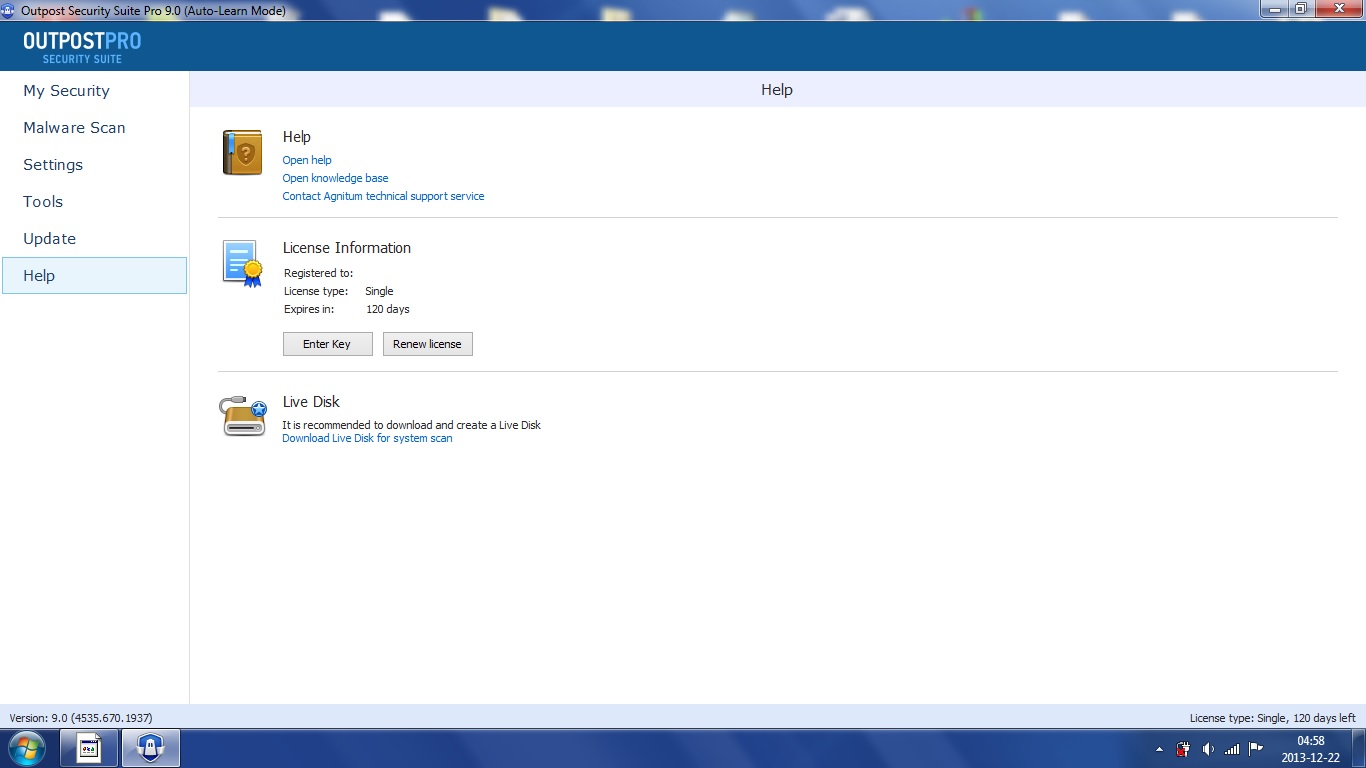
Task: Close the Outpost Security Suite window
Action: coord(1337,8)
